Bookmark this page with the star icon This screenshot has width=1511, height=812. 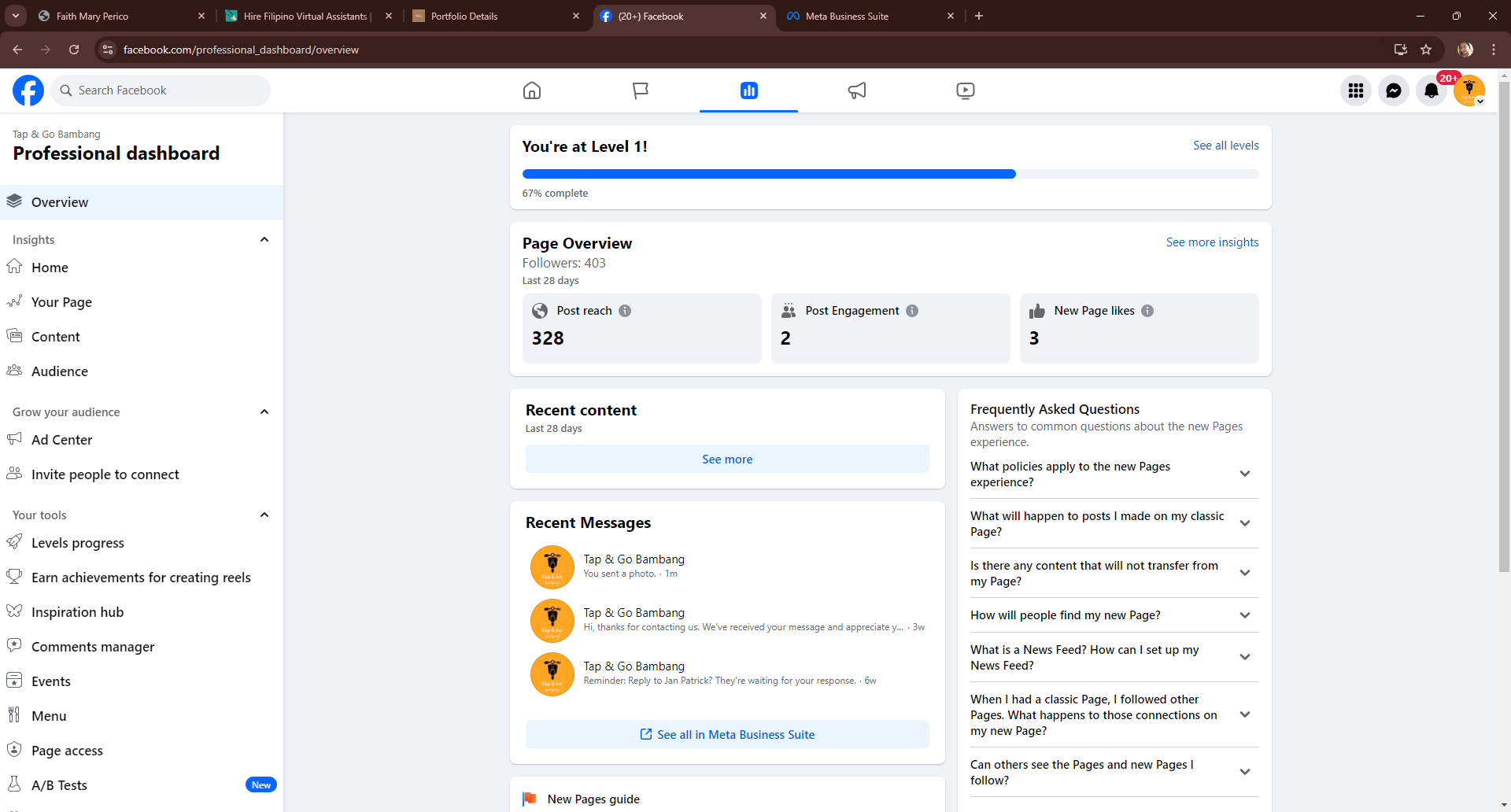click(x=1426, y=50)
